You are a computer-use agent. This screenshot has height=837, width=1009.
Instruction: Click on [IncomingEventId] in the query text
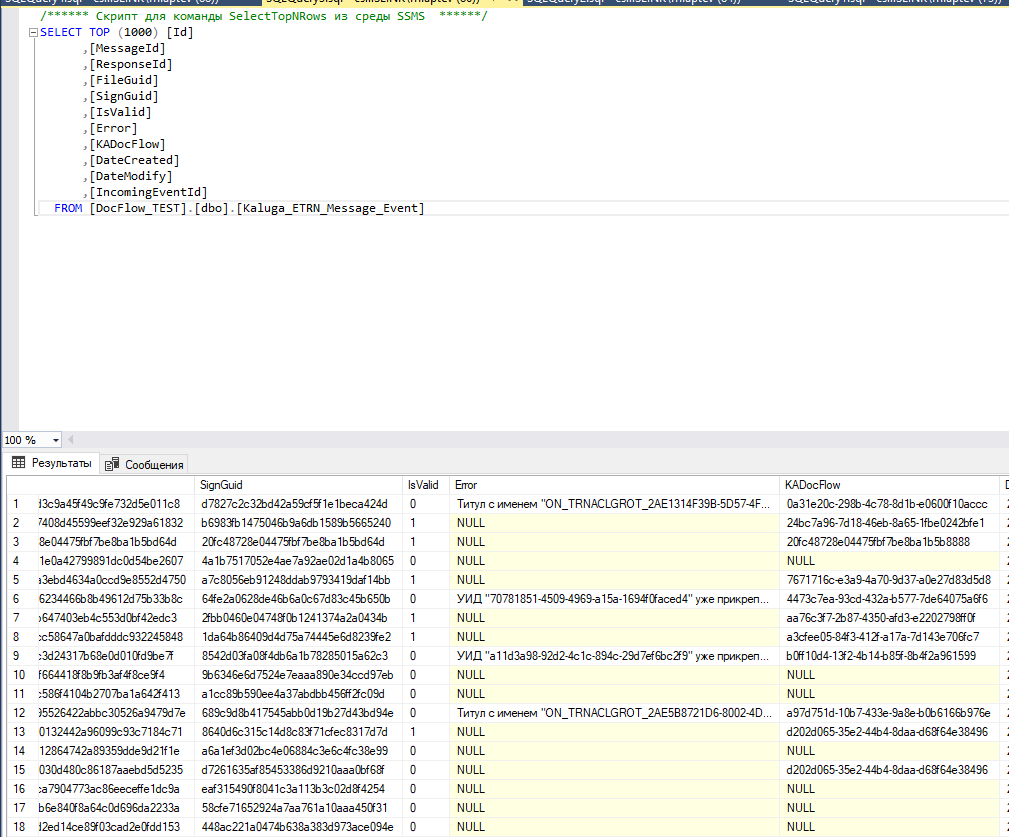tap(148, 192)
